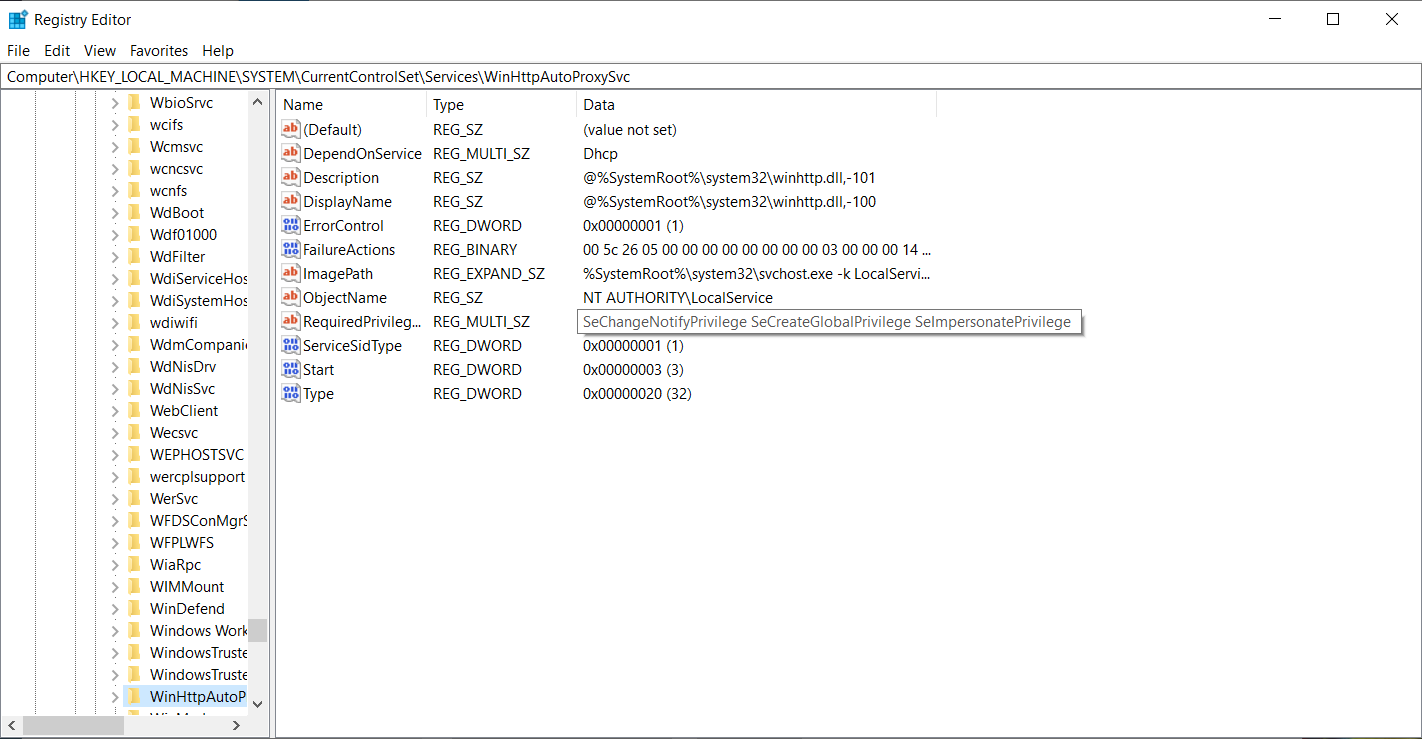The width and height of the screenshot is (1422, 739).
Task: Click the ServiceSidType DWORD icon
Action: 291,345
